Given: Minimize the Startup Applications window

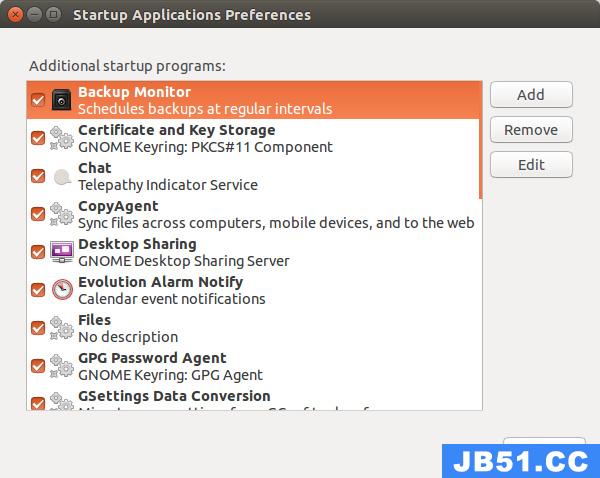Looking at the screenshot, I should 34,15.
